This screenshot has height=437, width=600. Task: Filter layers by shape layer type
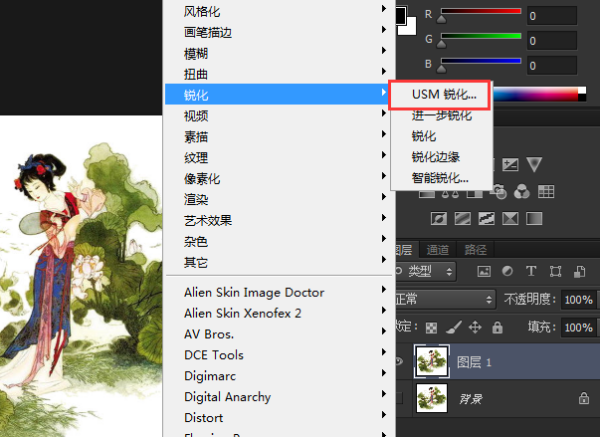coord(555,271)
